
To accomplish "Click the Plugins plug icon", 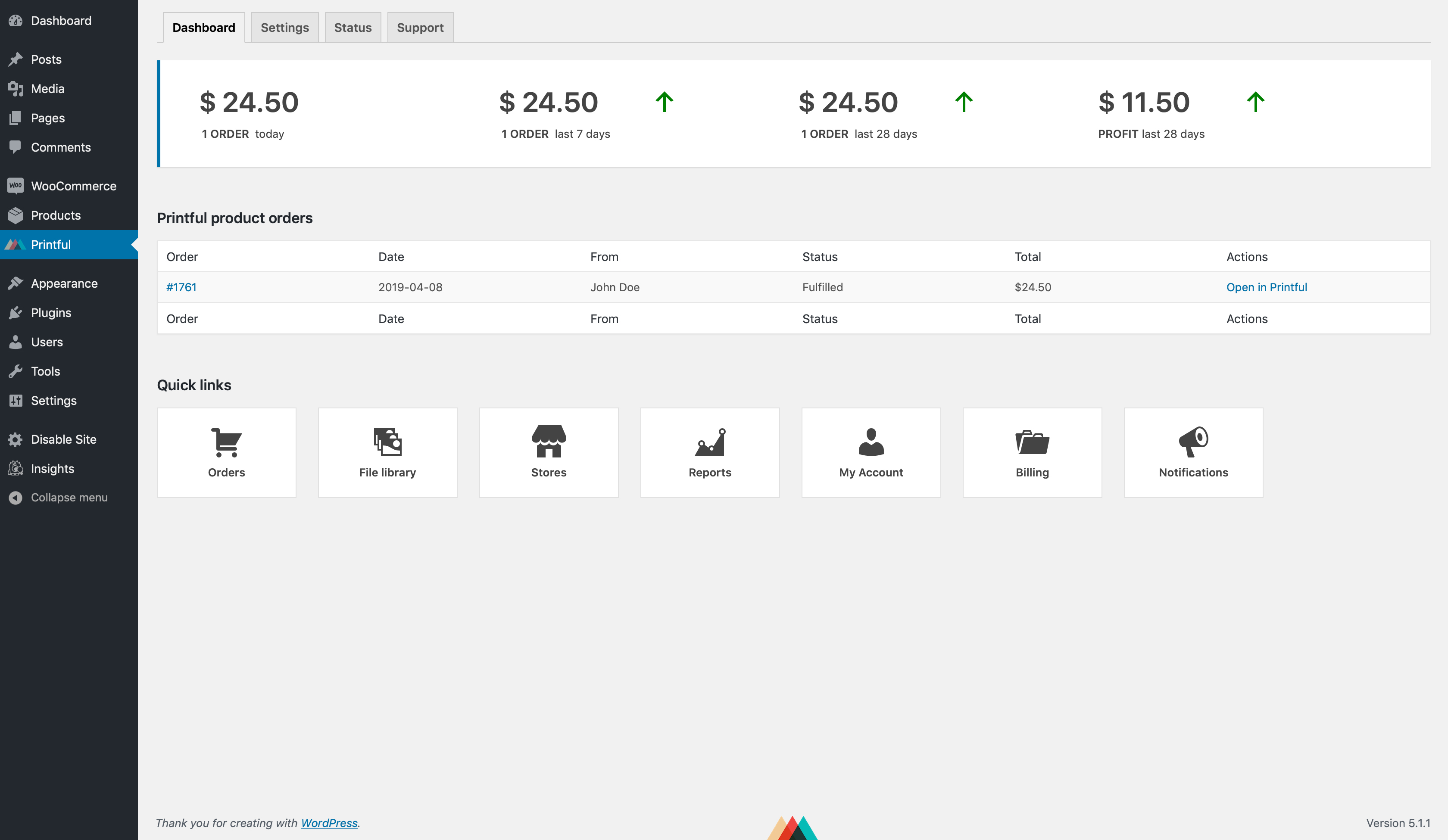I will point(16,313).
